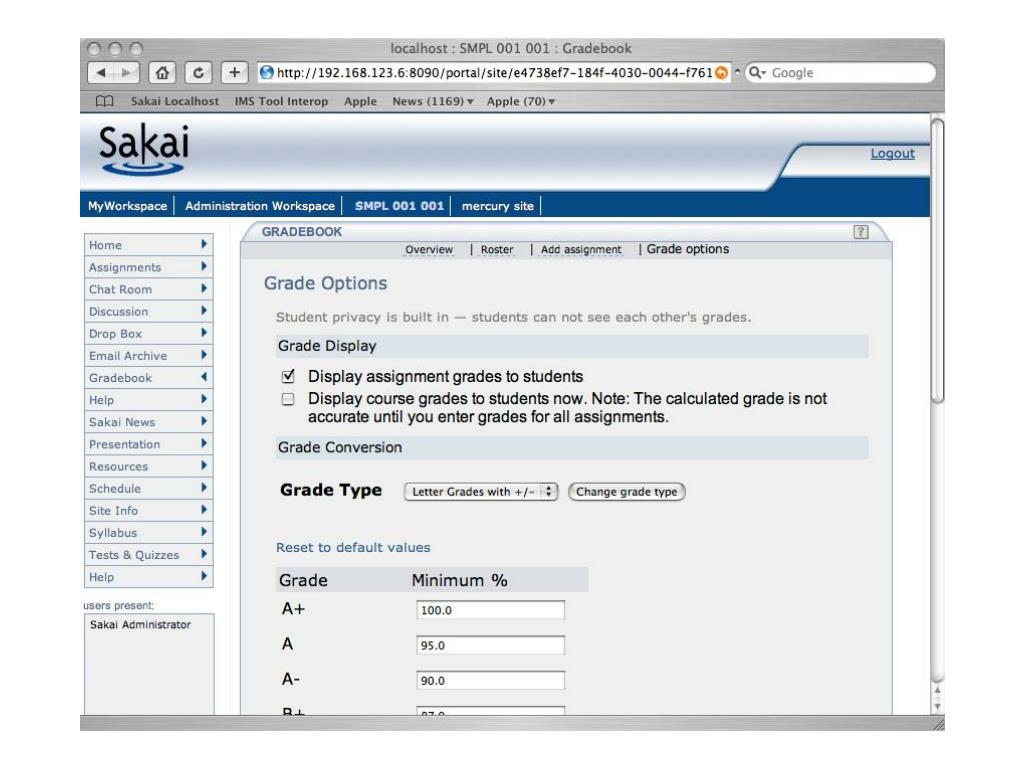Click Reset to default values
The image size is (1024, 768).
pyautogui.click(x=353, y=547)
